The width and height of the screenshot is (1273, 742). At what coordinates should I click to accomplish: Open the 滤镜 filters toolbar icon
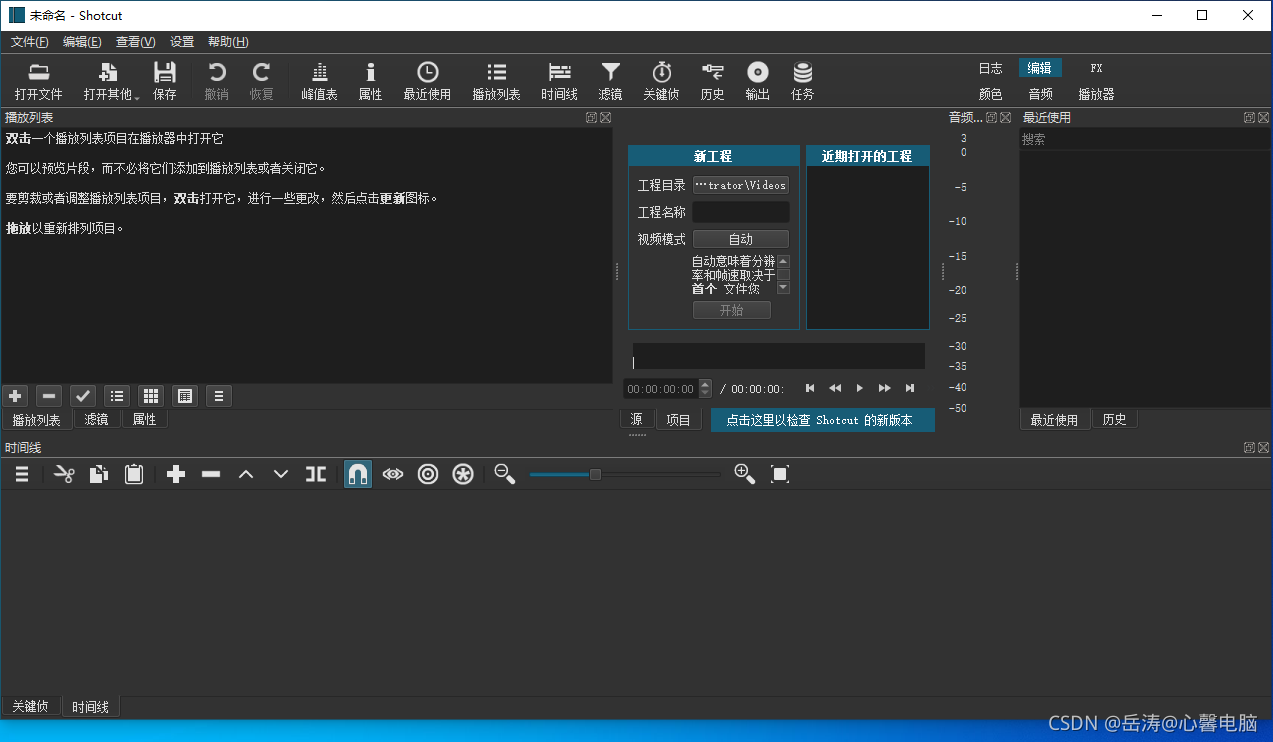610,81
